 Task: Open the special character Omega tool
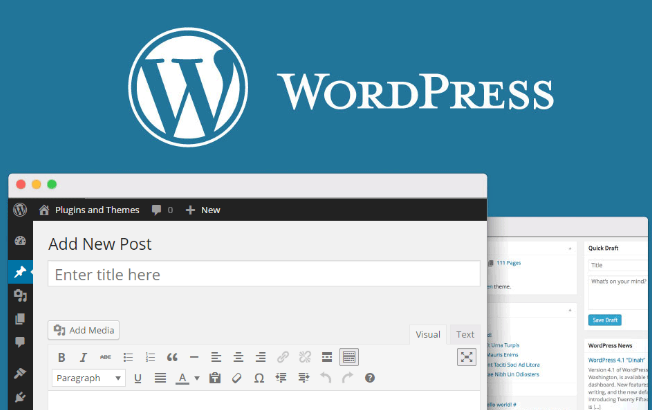[259, 378]
